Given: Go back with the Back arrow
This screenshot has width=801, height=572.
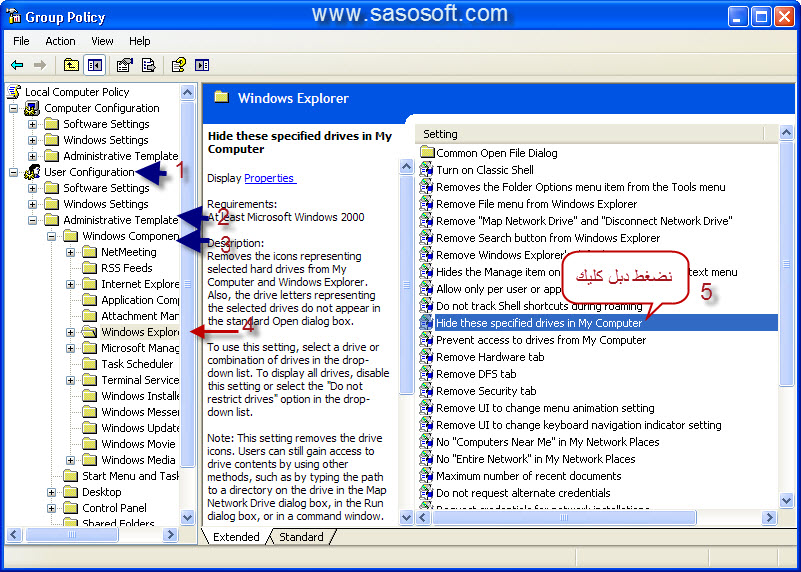Looking at the screenshot, I should [17, 65].
